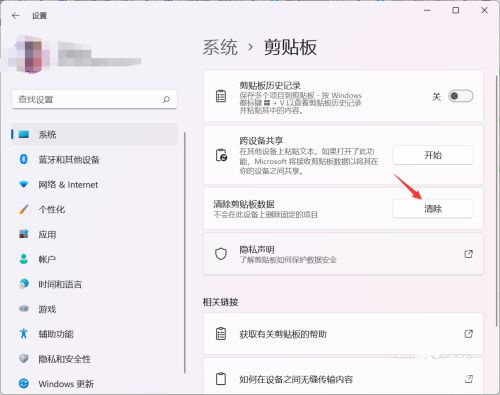The image size is (500, 395).
Task: Click the 清除剪贴板数据 title text
Action: [244, 204]
